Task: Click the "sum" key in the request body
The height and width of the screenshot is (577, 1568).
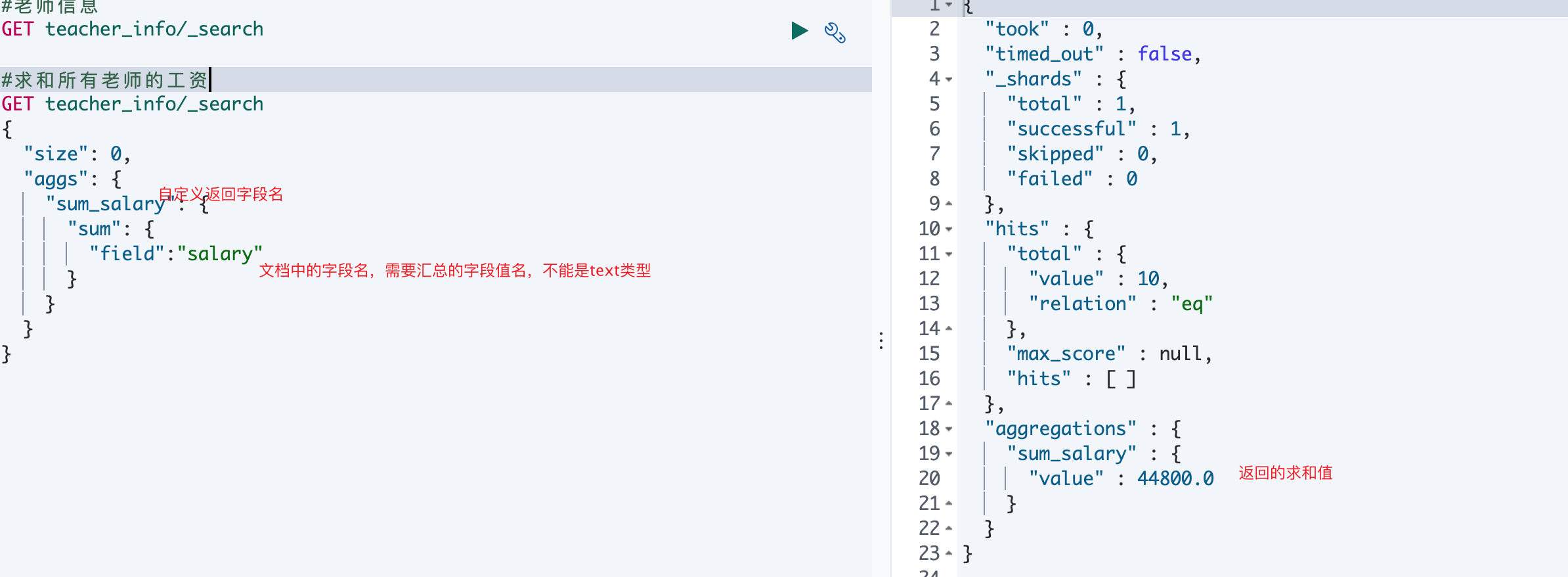Action: [95, 229]
